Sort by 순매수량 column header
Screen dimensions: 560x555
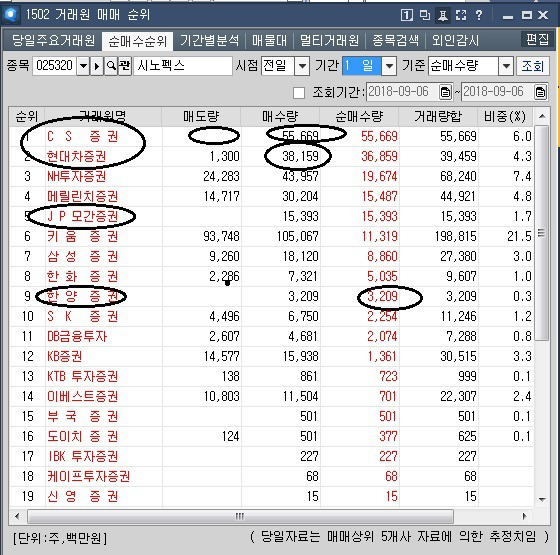[359, 116]
